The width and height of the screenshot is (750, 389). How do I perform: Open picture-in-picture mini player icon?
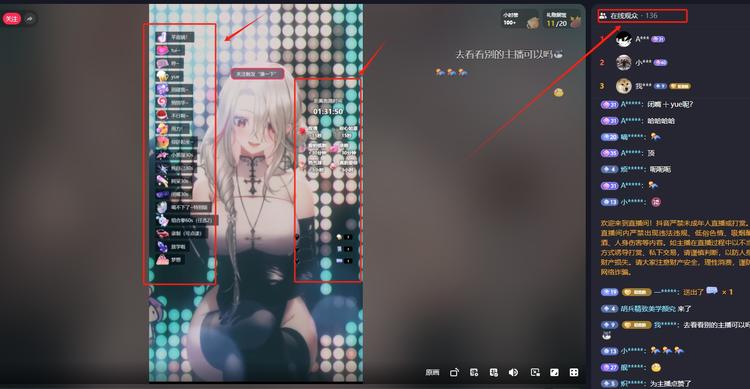click(x=535, y=372)
